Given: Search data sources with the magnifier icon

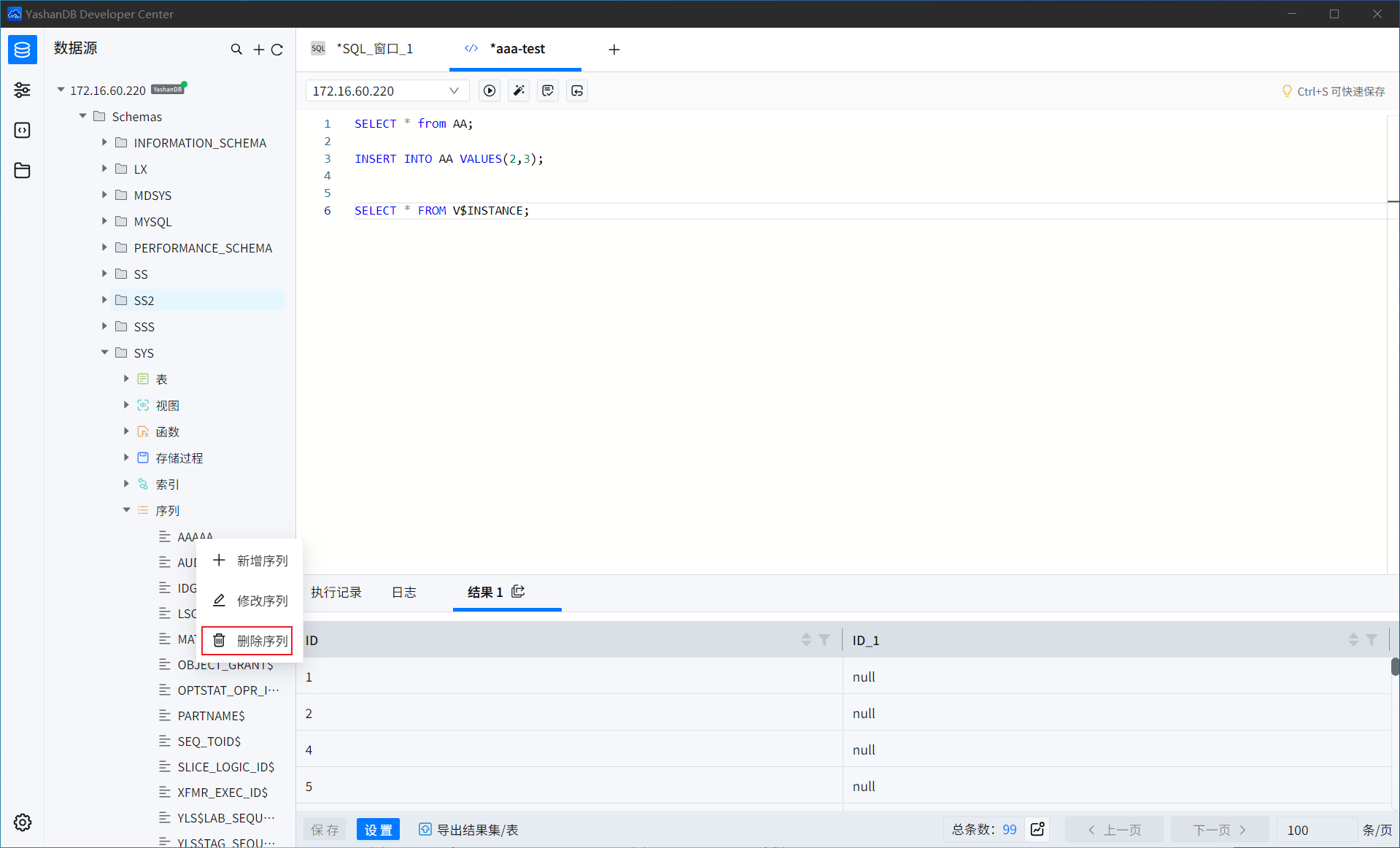Looking at the screenshot, I should coord(236,49).
